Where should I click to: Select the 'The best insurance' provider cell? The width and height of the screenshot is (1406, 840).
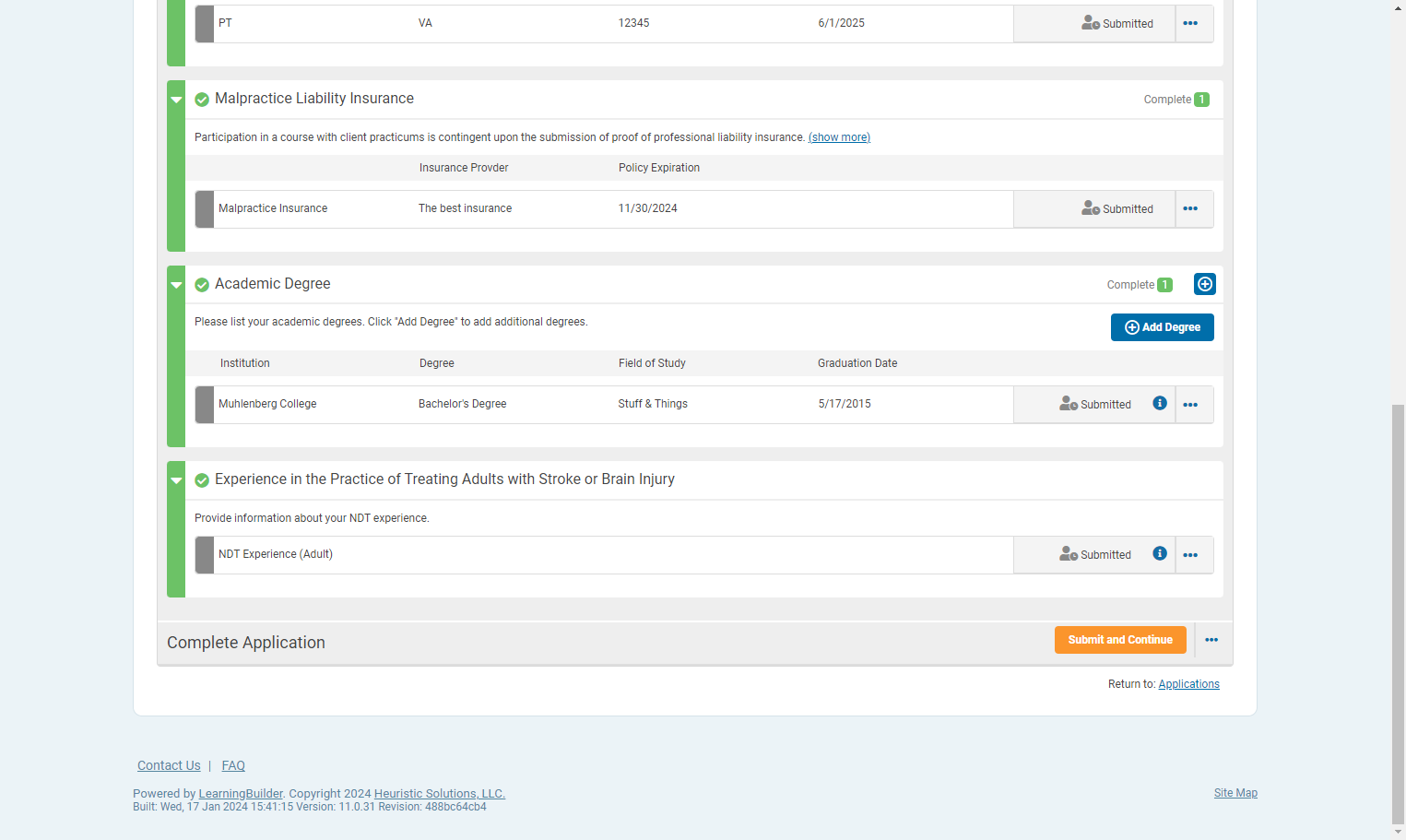(465, 208)
